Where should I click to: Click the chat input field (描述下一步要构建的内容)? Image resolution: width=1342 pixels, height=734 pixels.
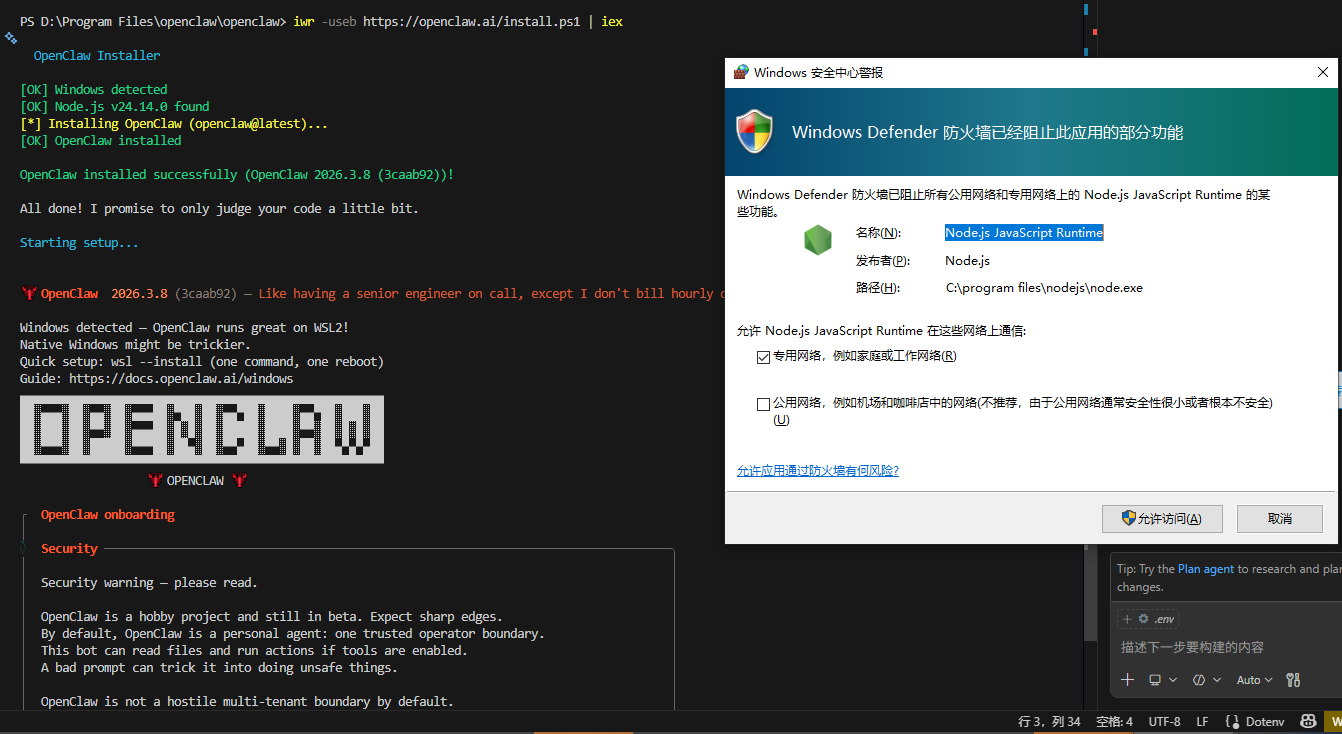coord(1226,648)
